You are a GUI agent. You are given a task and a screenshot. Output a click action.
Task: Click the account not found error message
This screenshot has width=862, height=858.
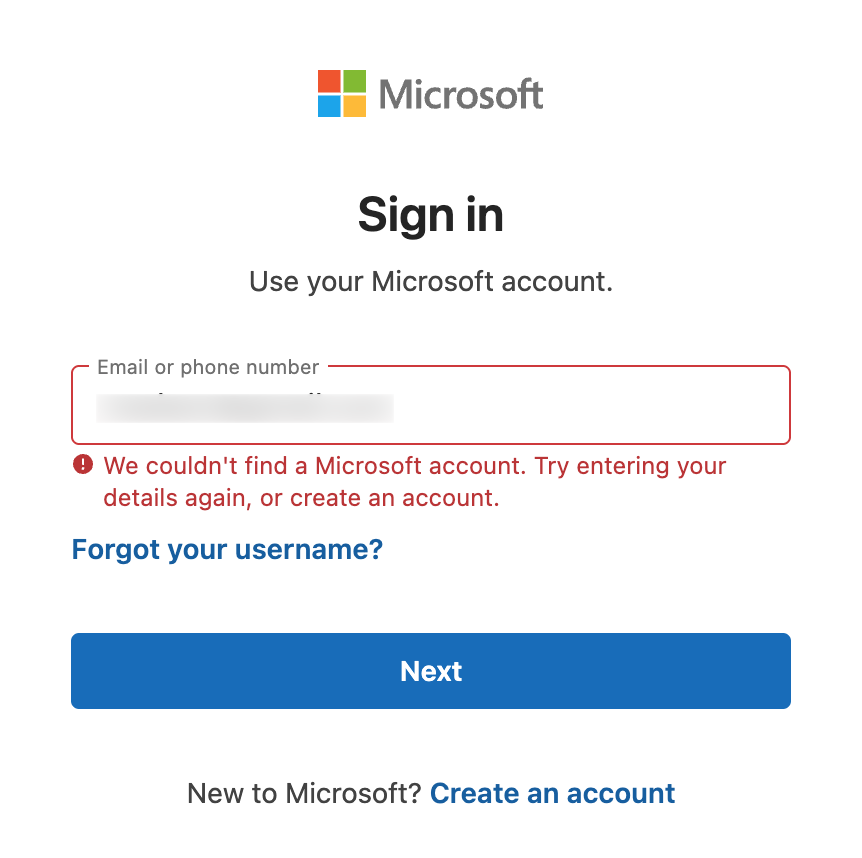[414, 481]
